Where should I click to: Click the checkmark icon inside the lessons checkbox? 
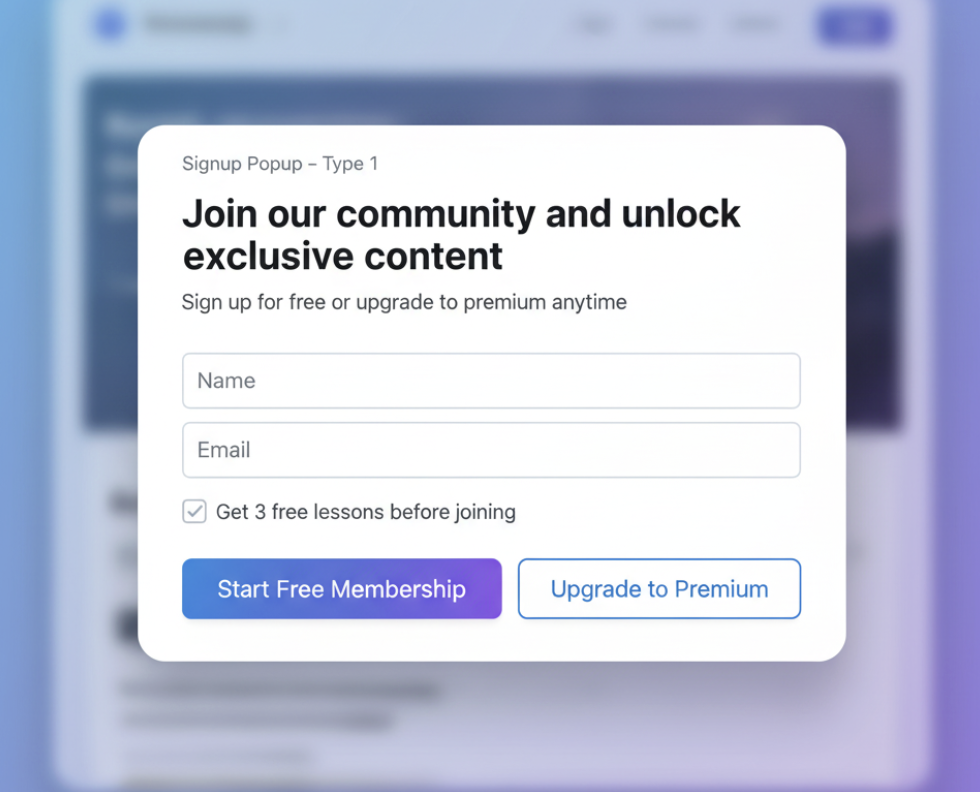pyautogui.click(x=194, y=511)
